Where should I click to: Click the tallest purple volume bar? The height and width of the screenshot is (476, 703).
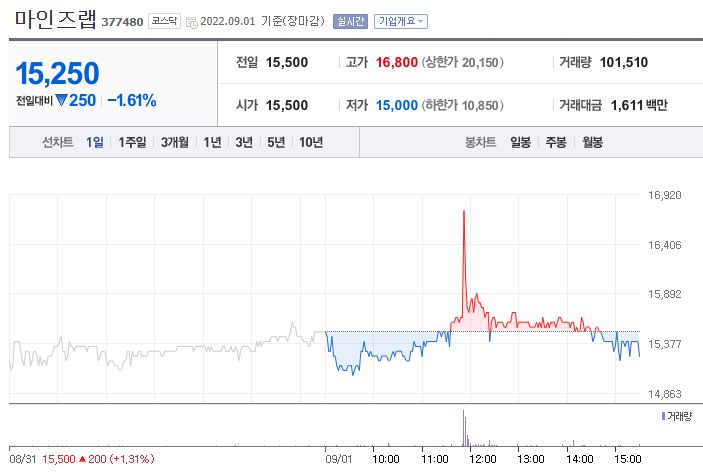pos(463,428)
